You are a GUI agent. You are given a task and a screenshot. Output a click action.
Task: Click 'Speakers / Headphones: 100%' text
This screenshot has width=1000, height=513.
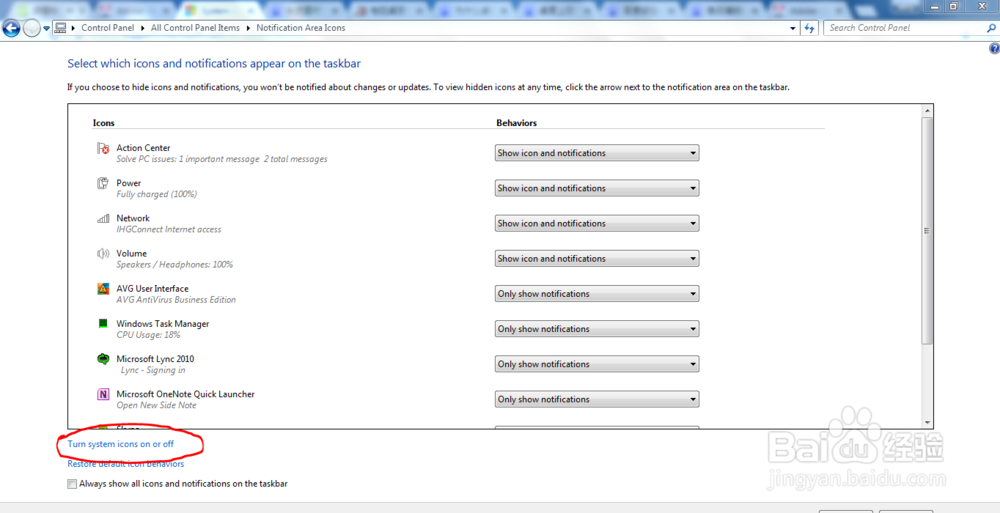click(174, 265)
